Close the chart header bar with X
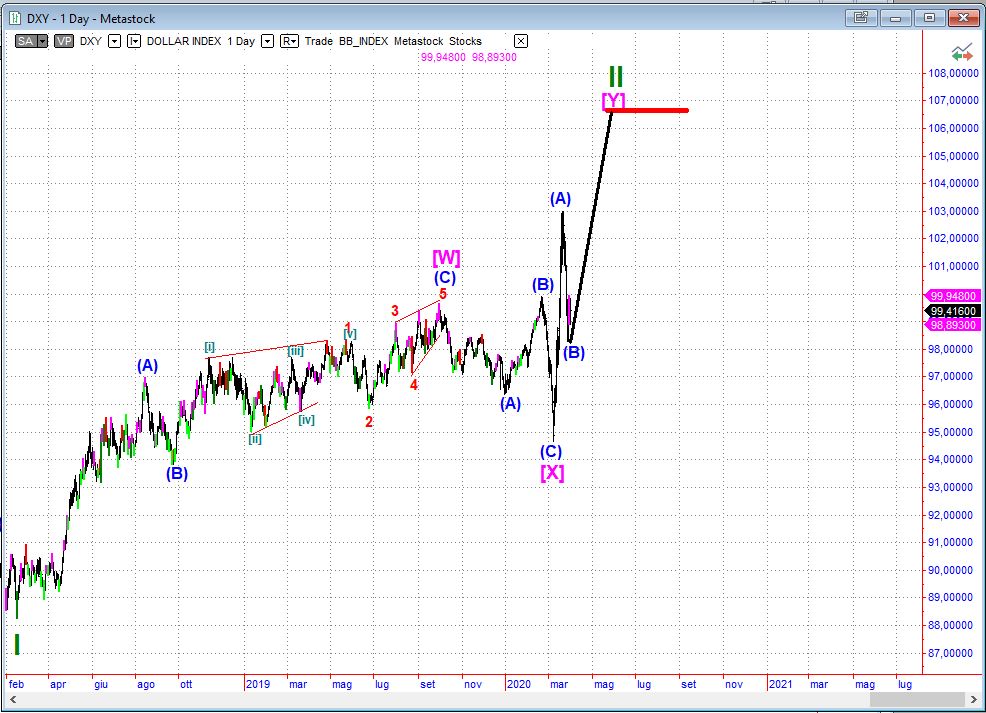986x713 pixels. pyautogui.click(x=520, y=41)
